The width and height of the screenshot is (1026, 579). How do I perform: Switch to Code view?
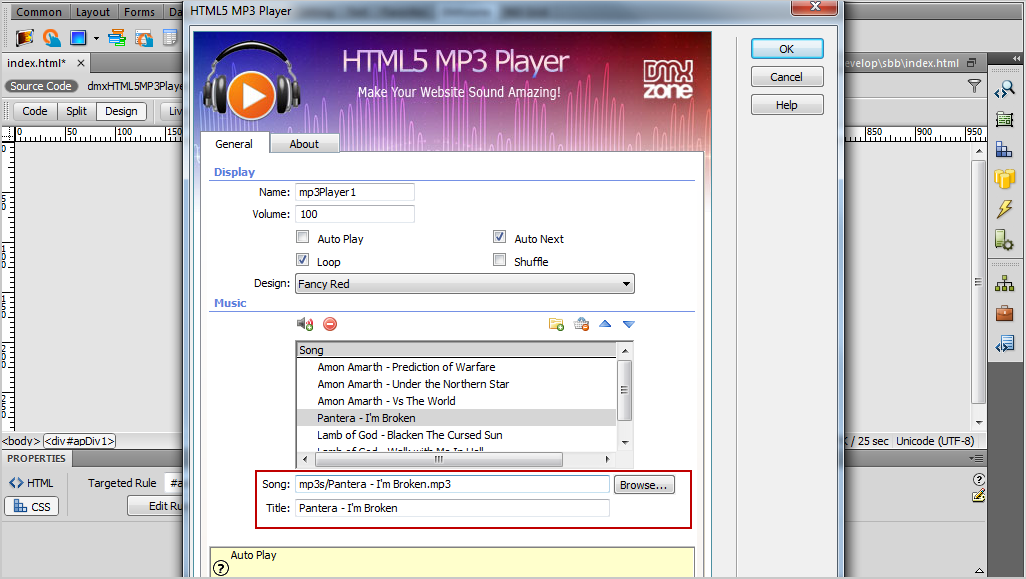[x=35, y=111]
